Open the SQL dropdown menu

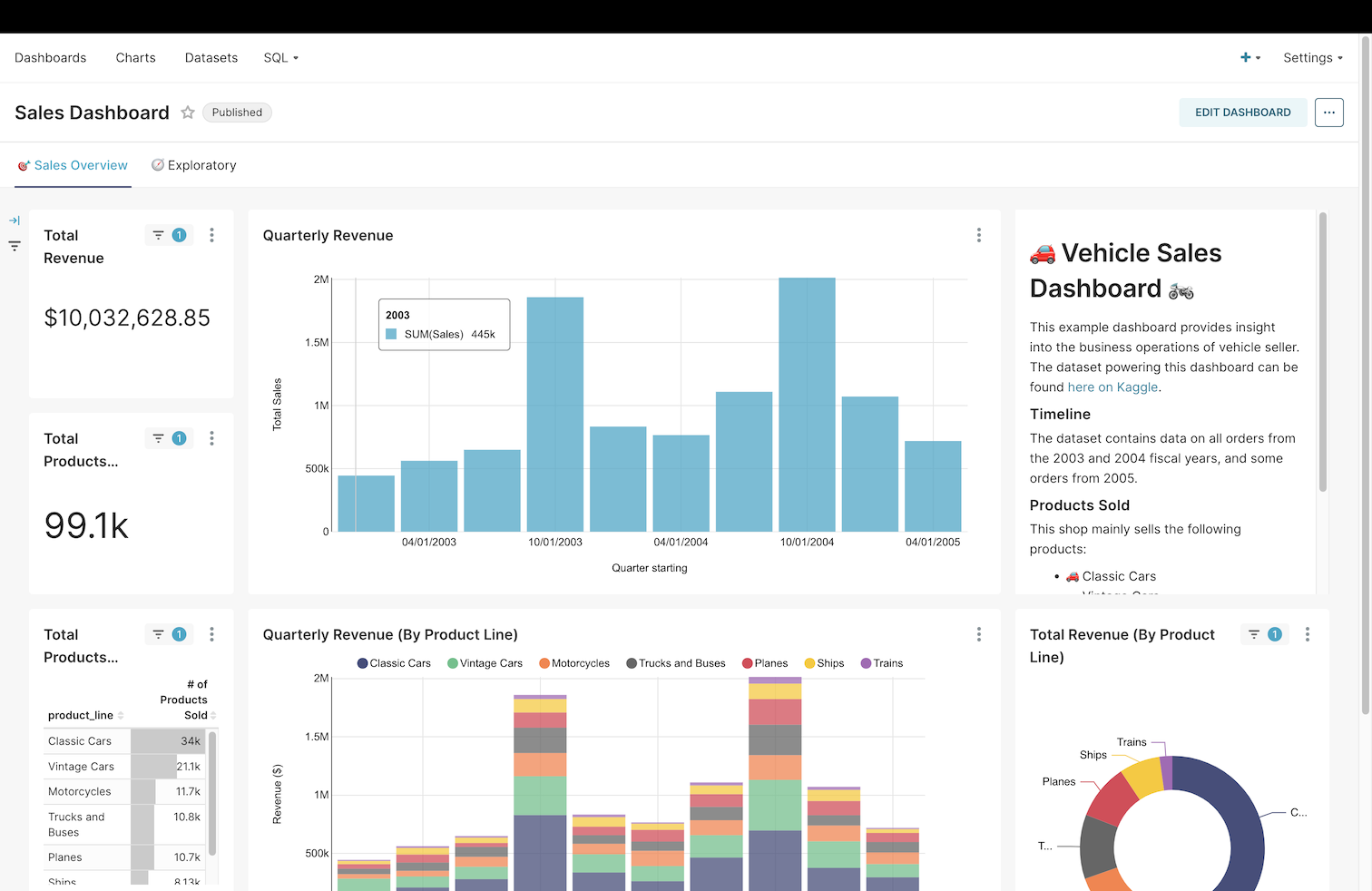[x=281, y=58]
